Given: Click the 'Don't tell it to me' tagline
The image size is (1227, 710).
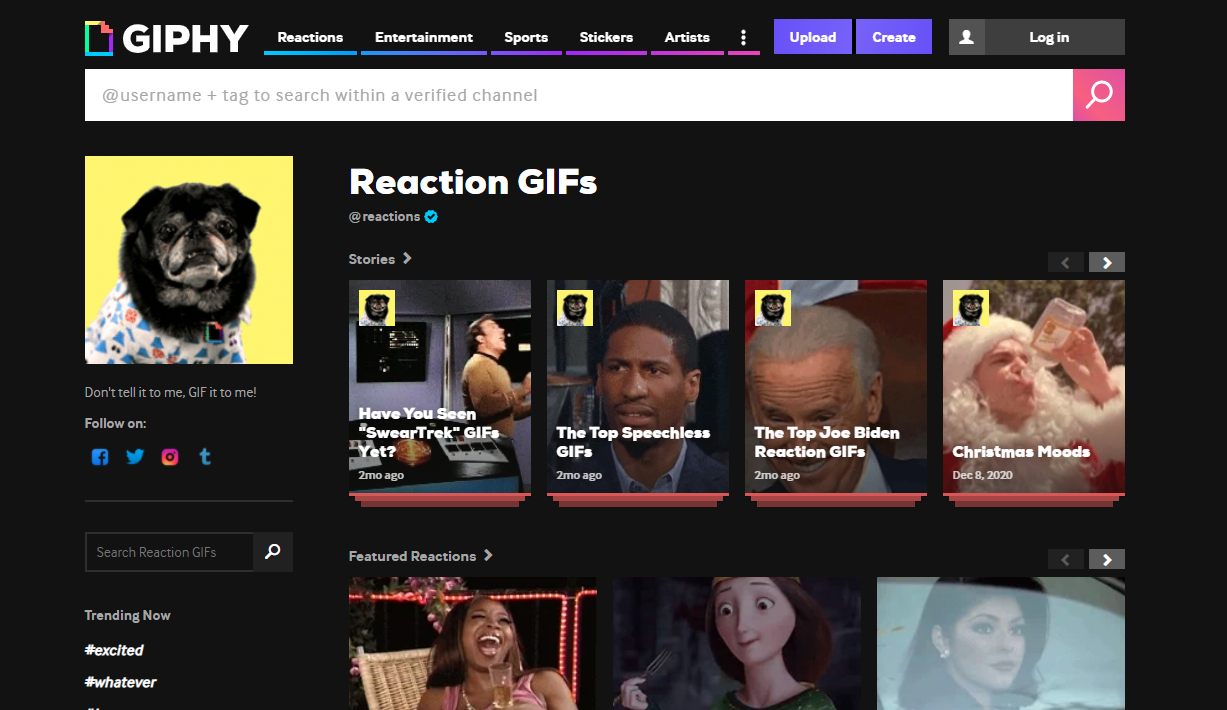Looking at the screenshot, I should 171,392.
